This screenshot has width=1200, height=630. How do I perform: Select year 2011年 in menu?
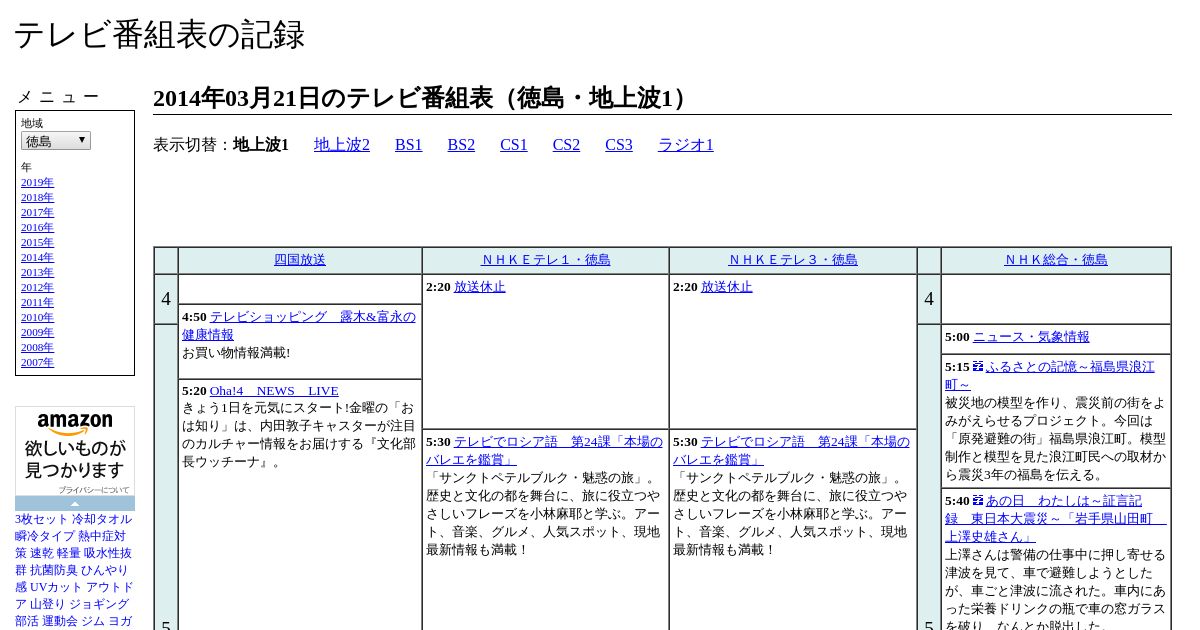tap(37, 302)
